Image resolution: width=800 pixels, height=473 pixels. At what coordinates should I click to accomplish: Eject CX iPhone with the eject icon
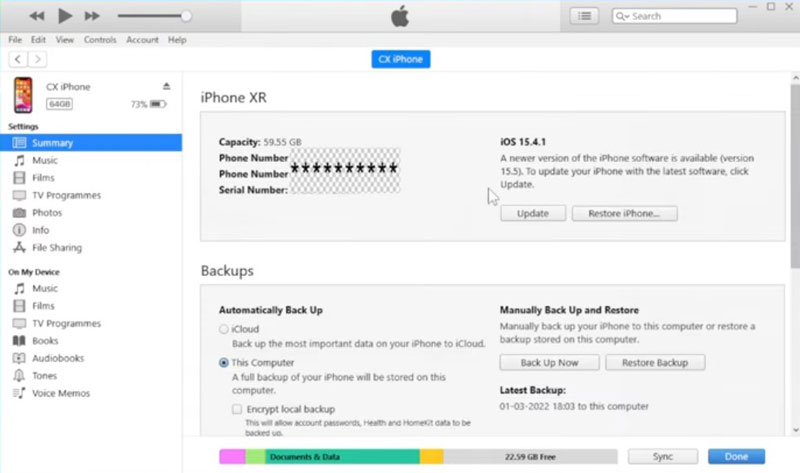166,86
